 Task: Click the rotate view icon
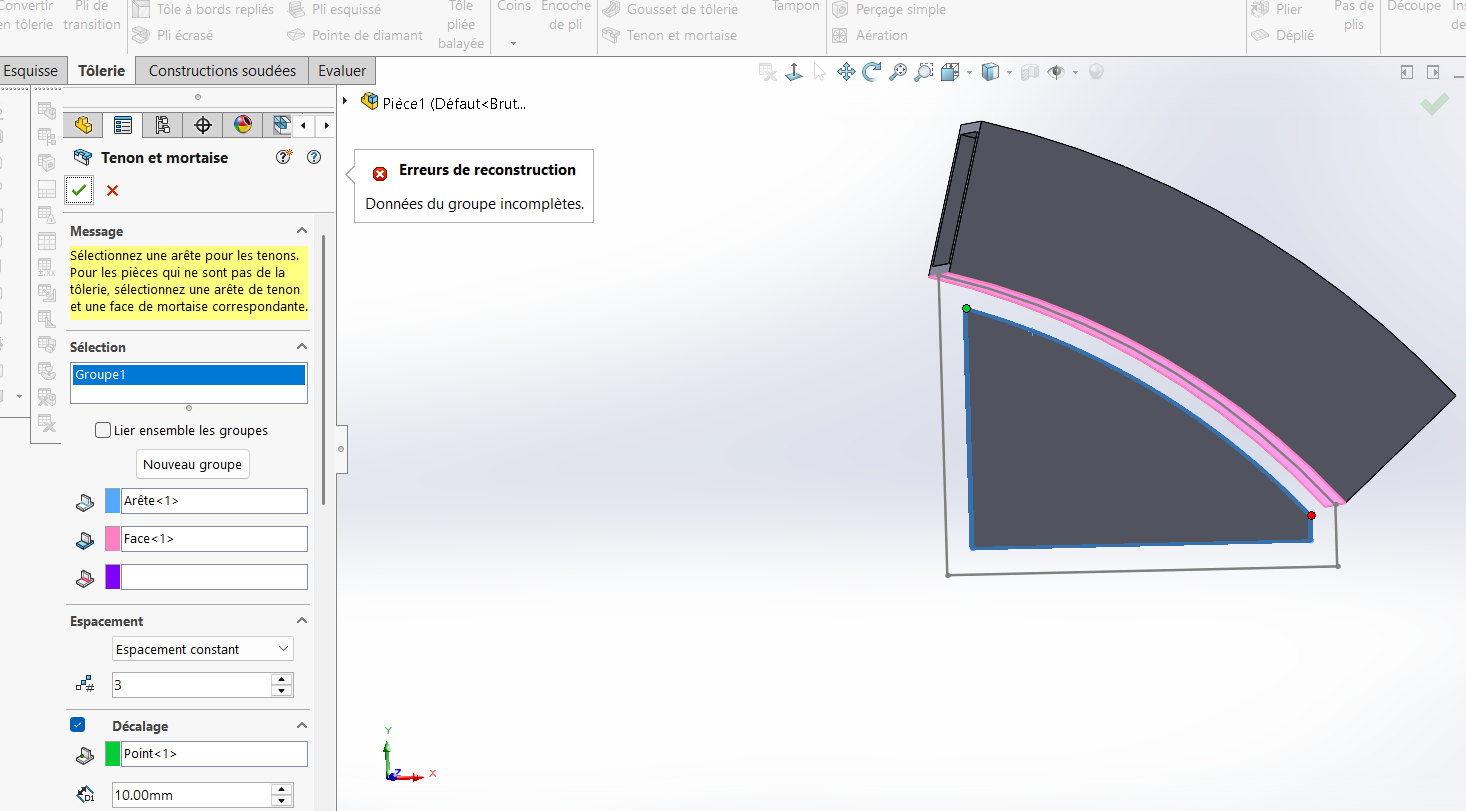pyautogui.click(x=872, y=72)
